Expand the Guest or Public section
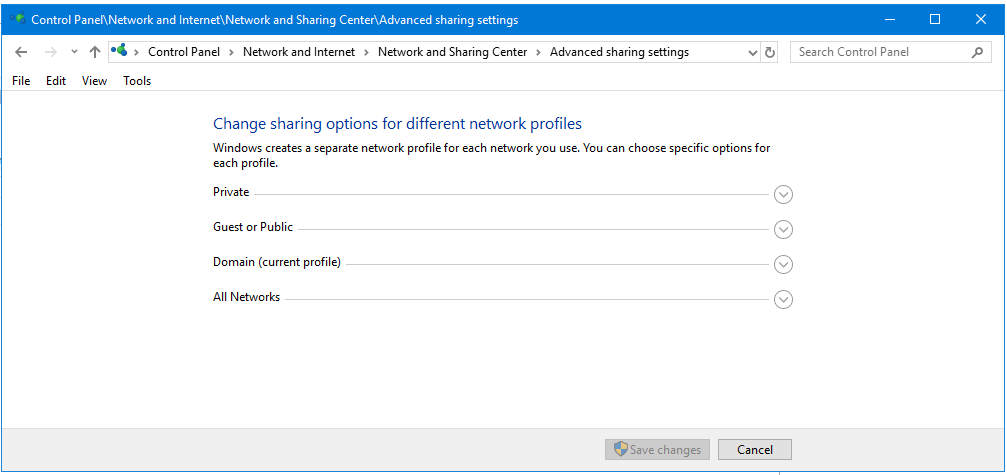This screenshot has width=1007, height=475. coord(783,229)
